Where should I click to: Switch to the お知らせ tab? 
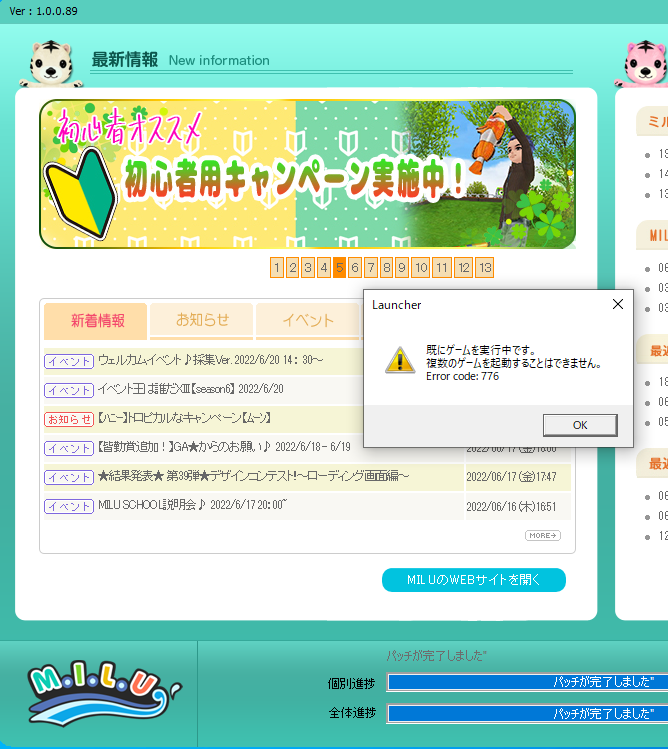pyautogui.click(x=202, y=321)
